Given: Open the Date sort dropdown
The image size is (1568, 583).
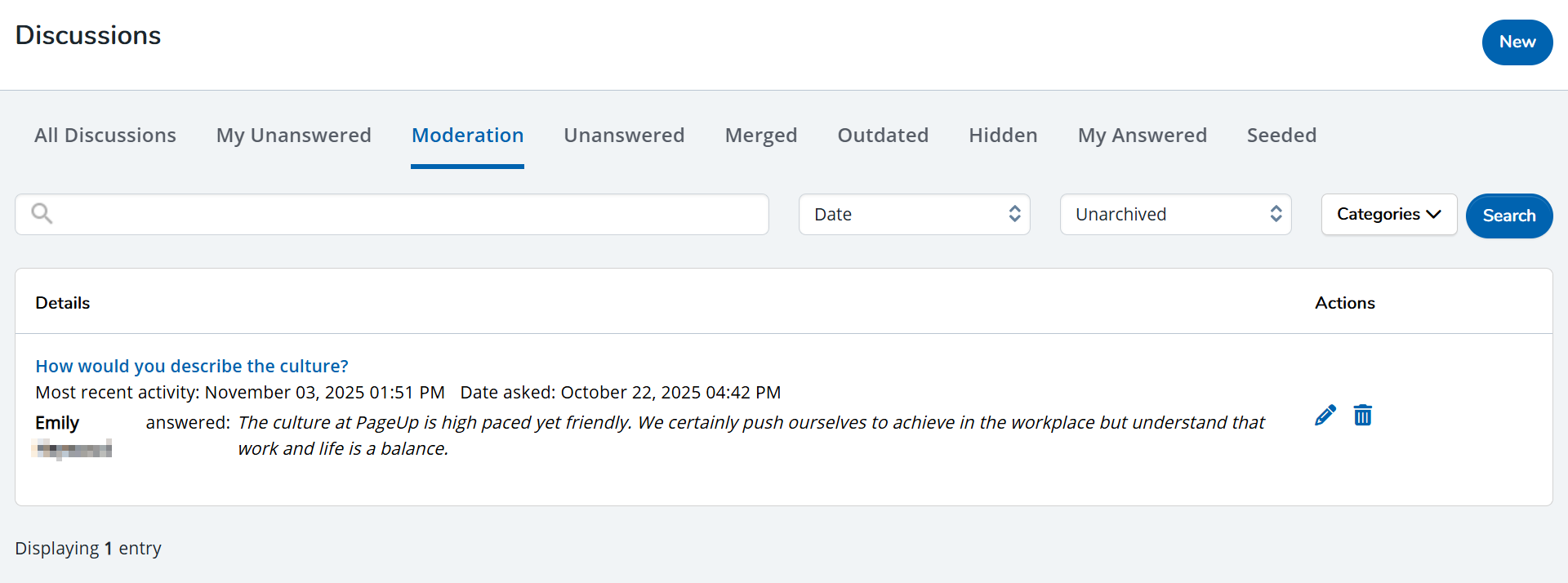Looking at the screenshot, I should pyautogui.click(x=914, y=214).
